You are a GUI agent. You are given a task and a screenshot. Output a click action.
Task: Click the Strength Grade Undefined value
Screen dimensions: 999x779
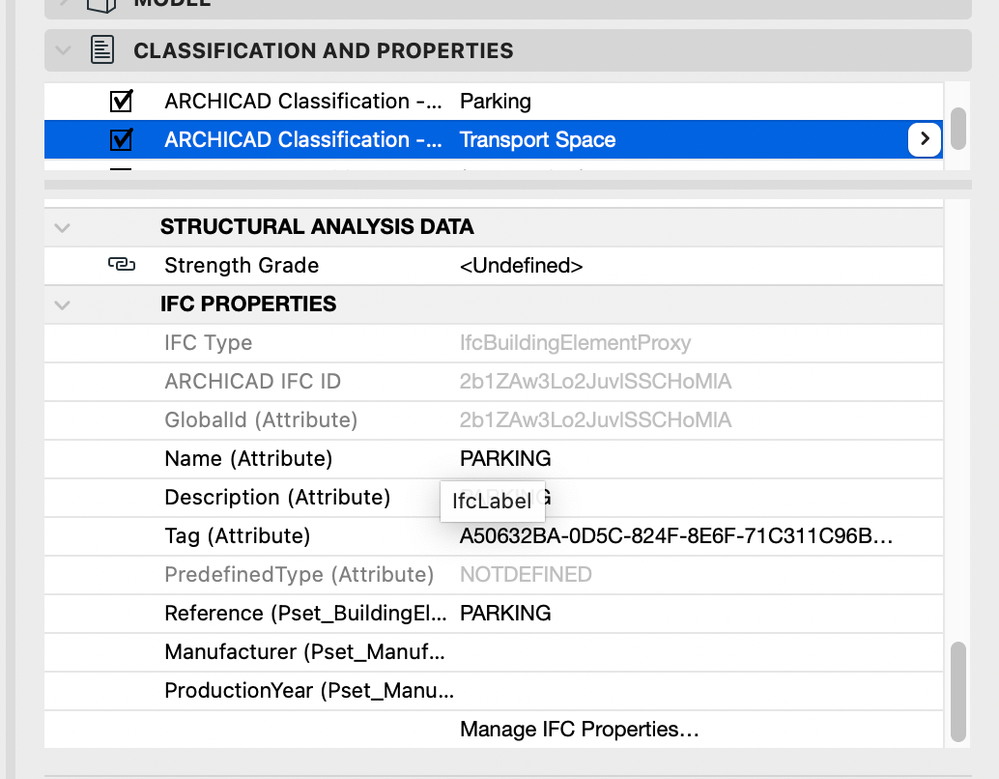(521, 265)
